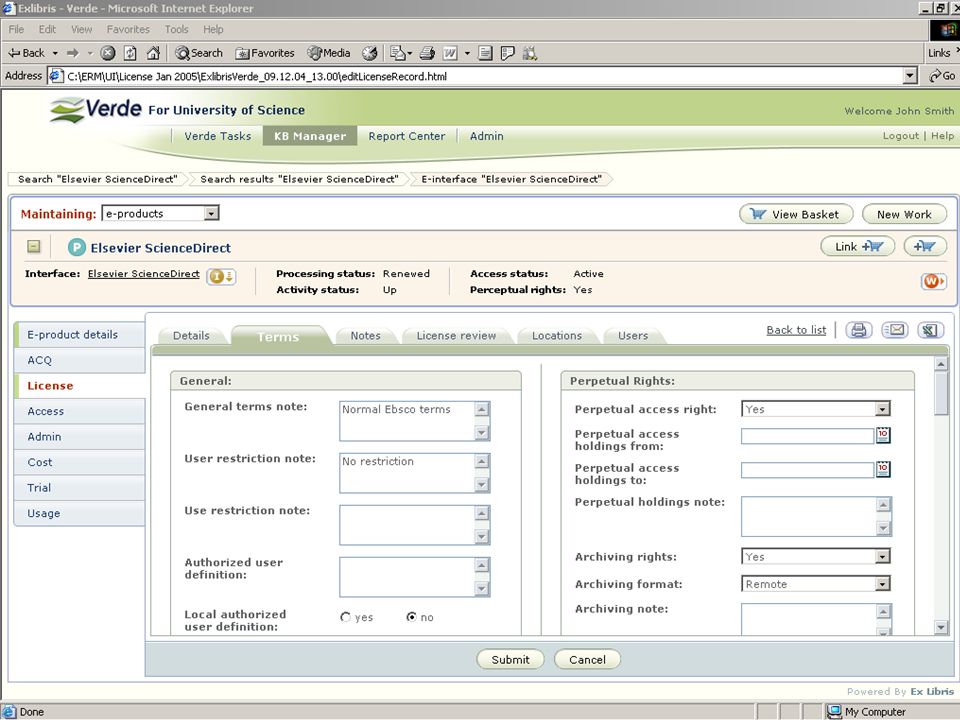Collapse the Elsevier ScienceDirect record with minus icon
The height and width of the screenshot is (720, 960).
pyautogui.click(x=34, y=246)
